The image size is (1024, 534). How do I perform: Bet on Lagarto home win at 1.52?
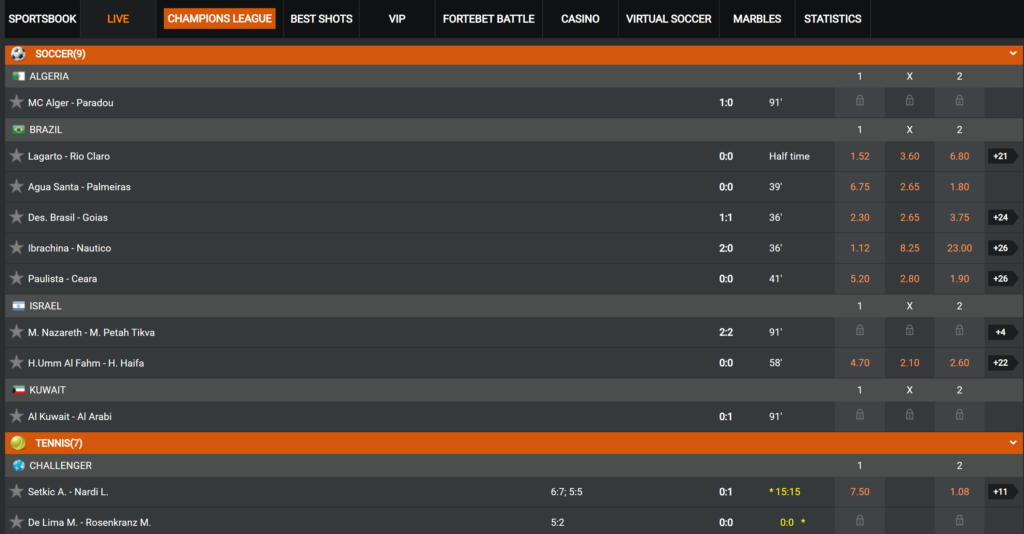859,157
